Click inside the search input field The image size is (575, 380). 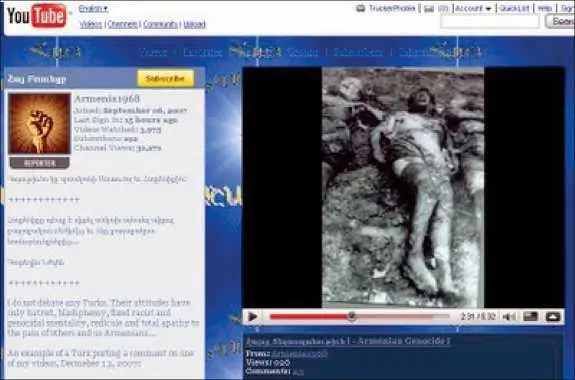tap(490, 22)
